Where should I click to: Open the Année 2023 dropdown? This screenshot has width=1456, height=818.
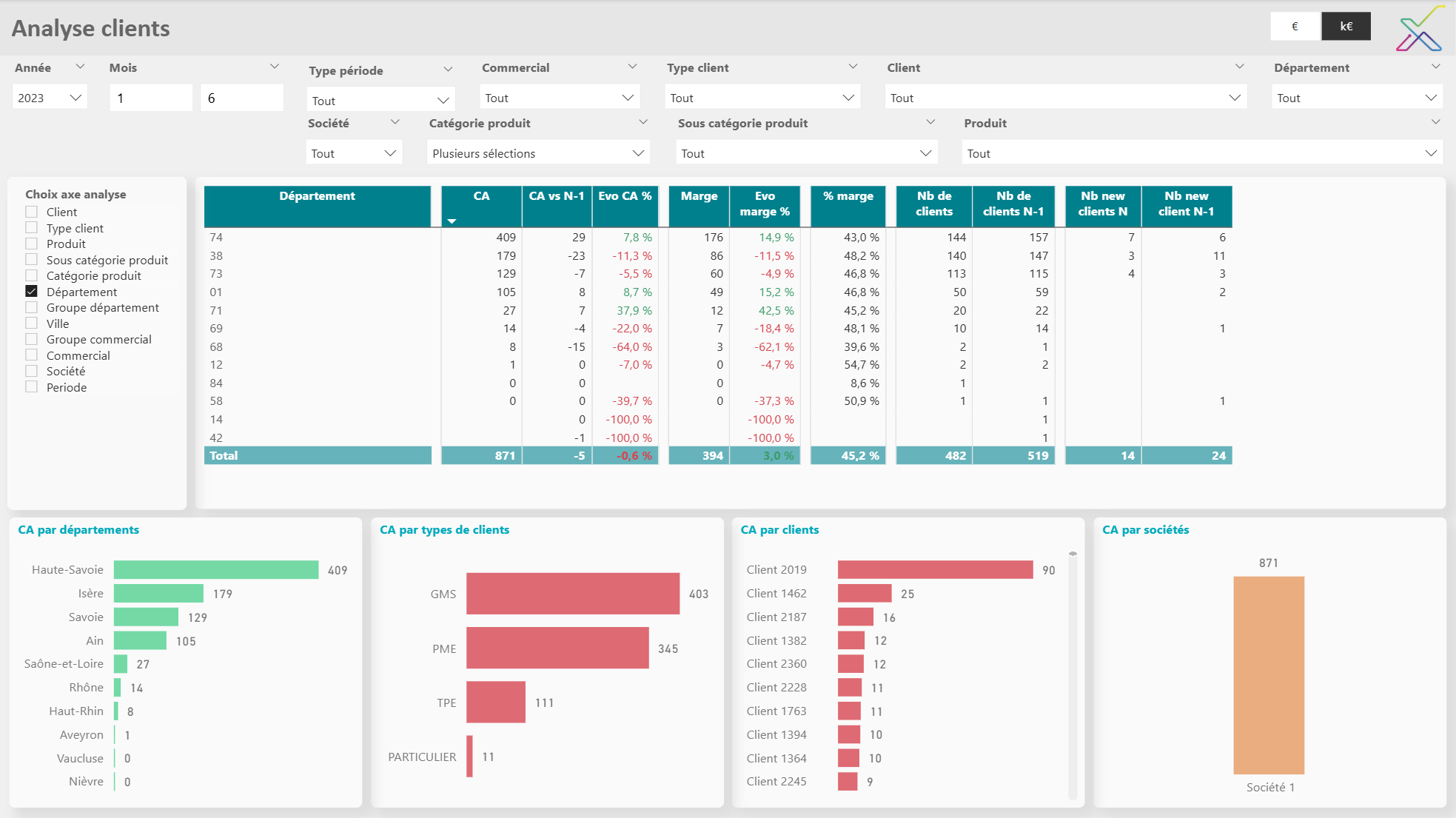click(x=50, y=98)
